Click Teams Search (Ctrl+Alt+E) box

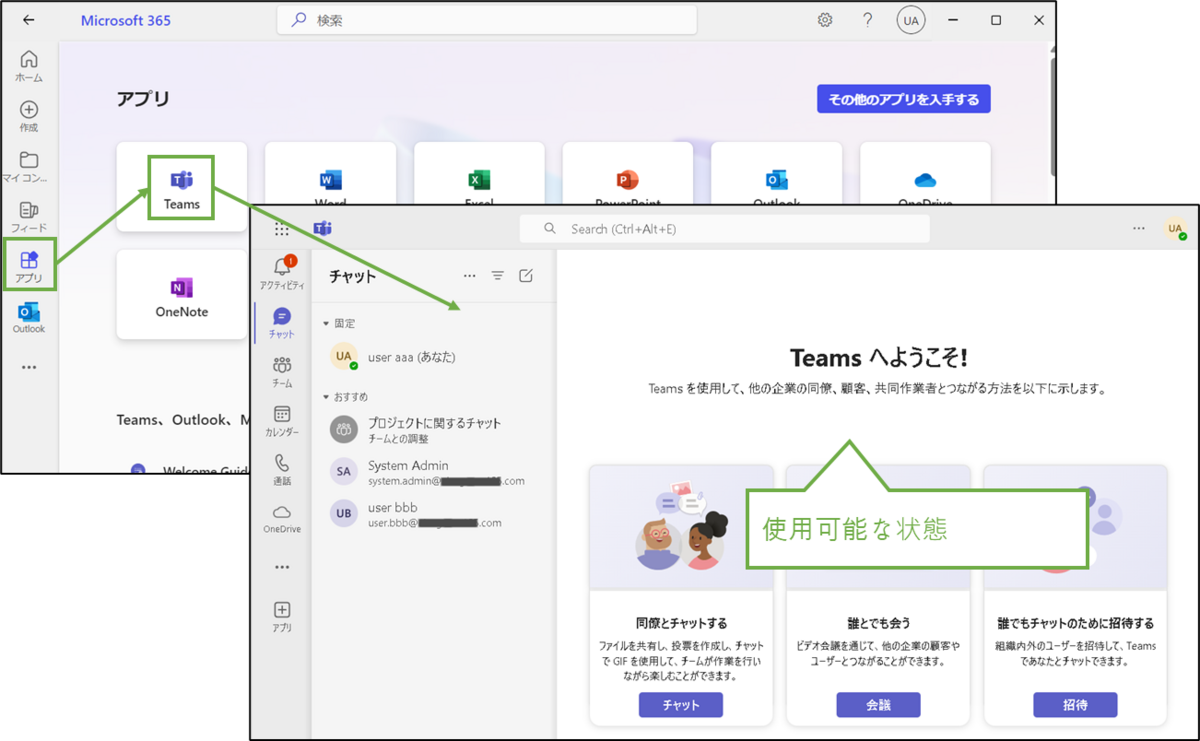(724, 229)
